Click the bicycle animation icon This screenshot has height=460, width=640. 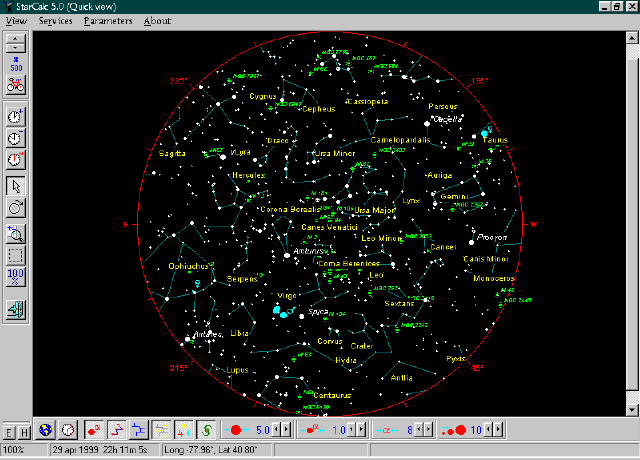point(16,84)
